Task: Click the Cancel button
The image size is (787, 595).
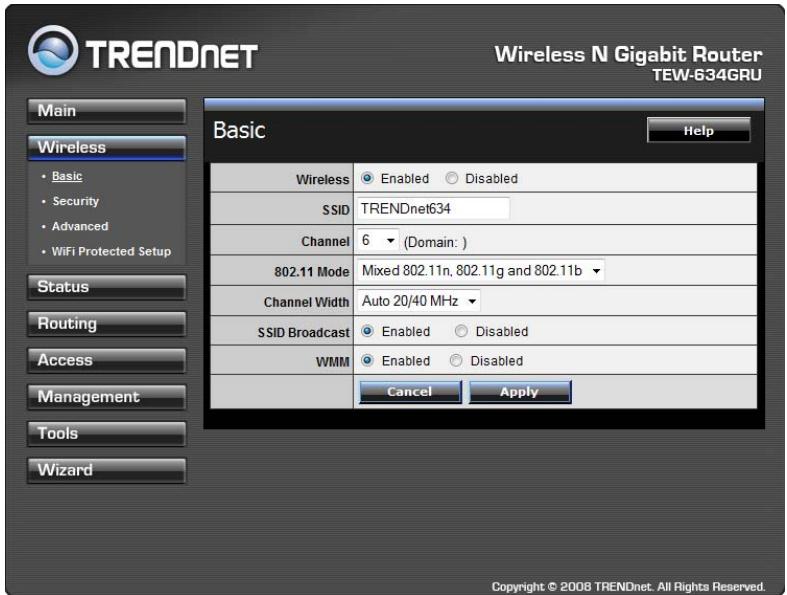Action: 410,392
